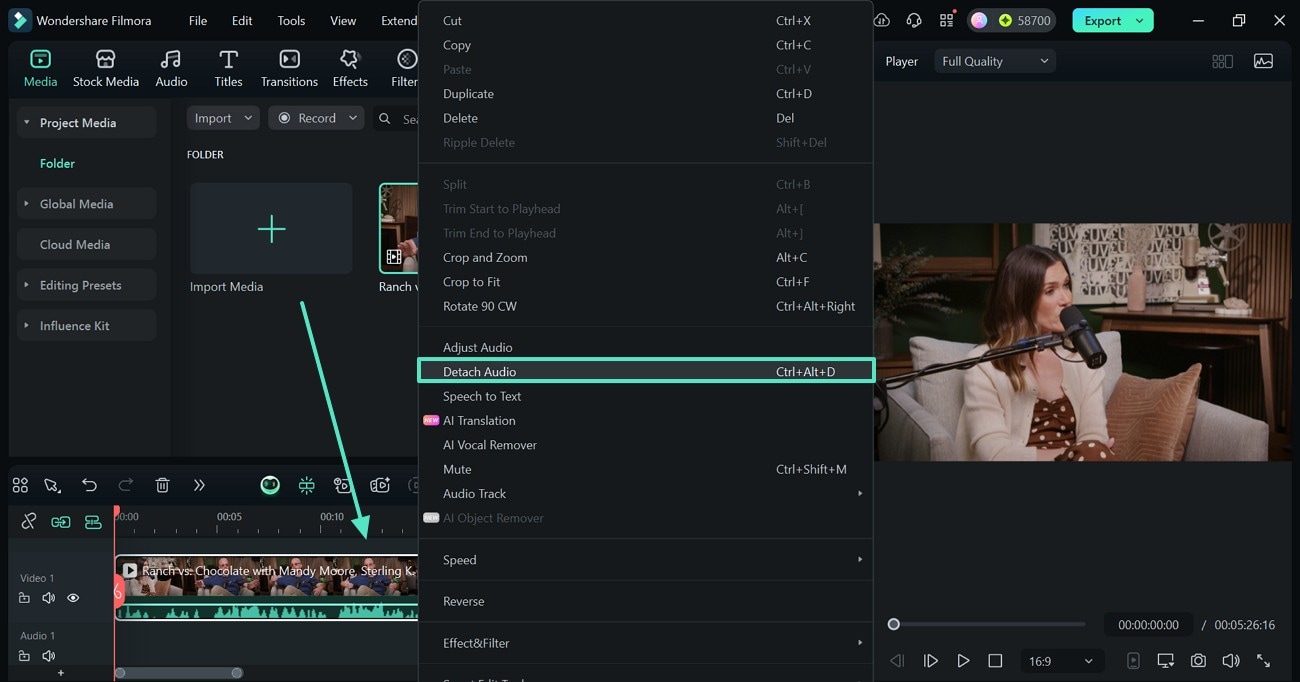Expand the Global Media section

(x=26, y=203)
